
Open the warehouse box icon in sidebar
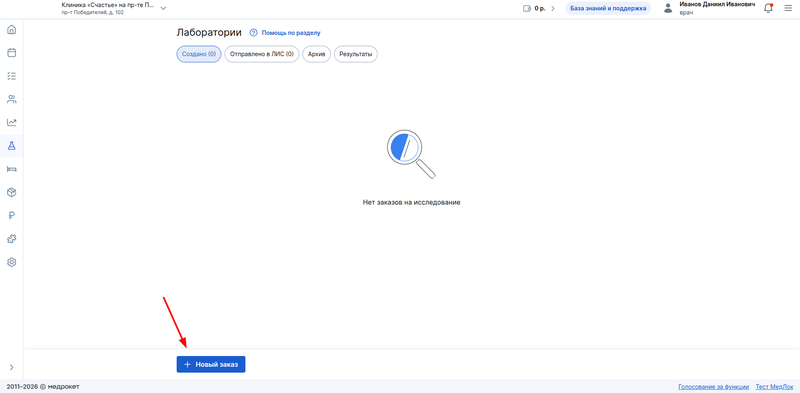pyautogui.click(x=11, y=192)
